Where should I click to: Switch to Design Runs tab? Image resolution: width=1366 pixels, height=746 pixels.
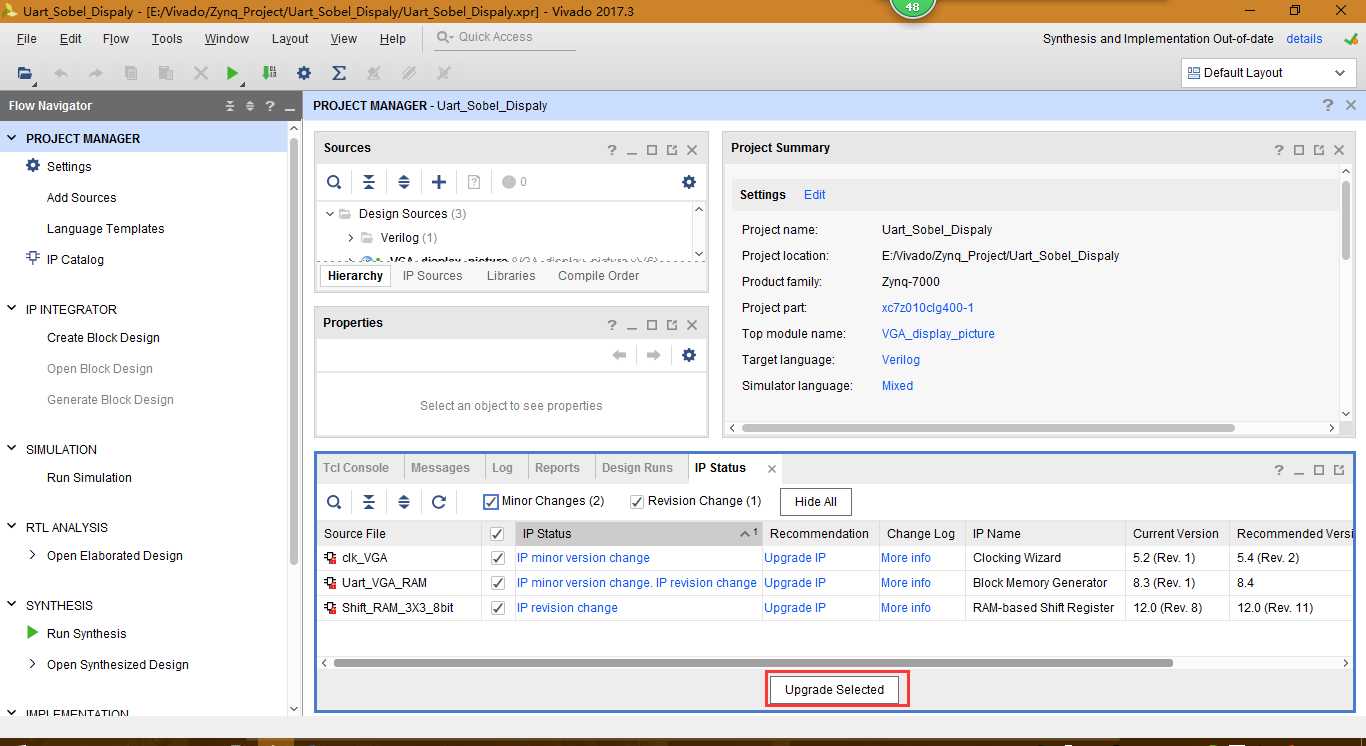coord(637,468)
